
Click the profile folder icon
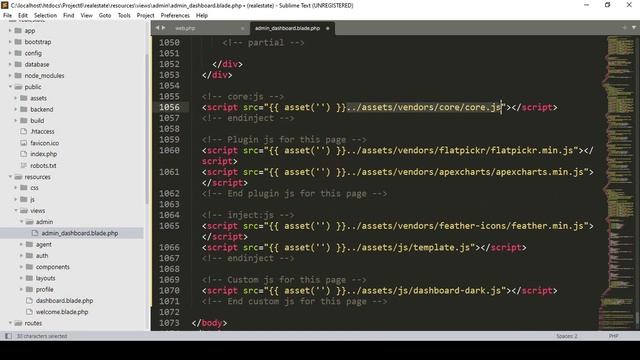(x=29, y=289)
